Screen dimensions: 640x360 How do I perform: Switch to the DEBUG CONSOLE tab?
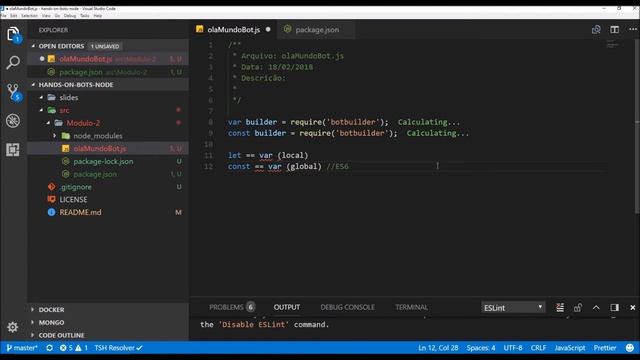(x=347, y=307)
